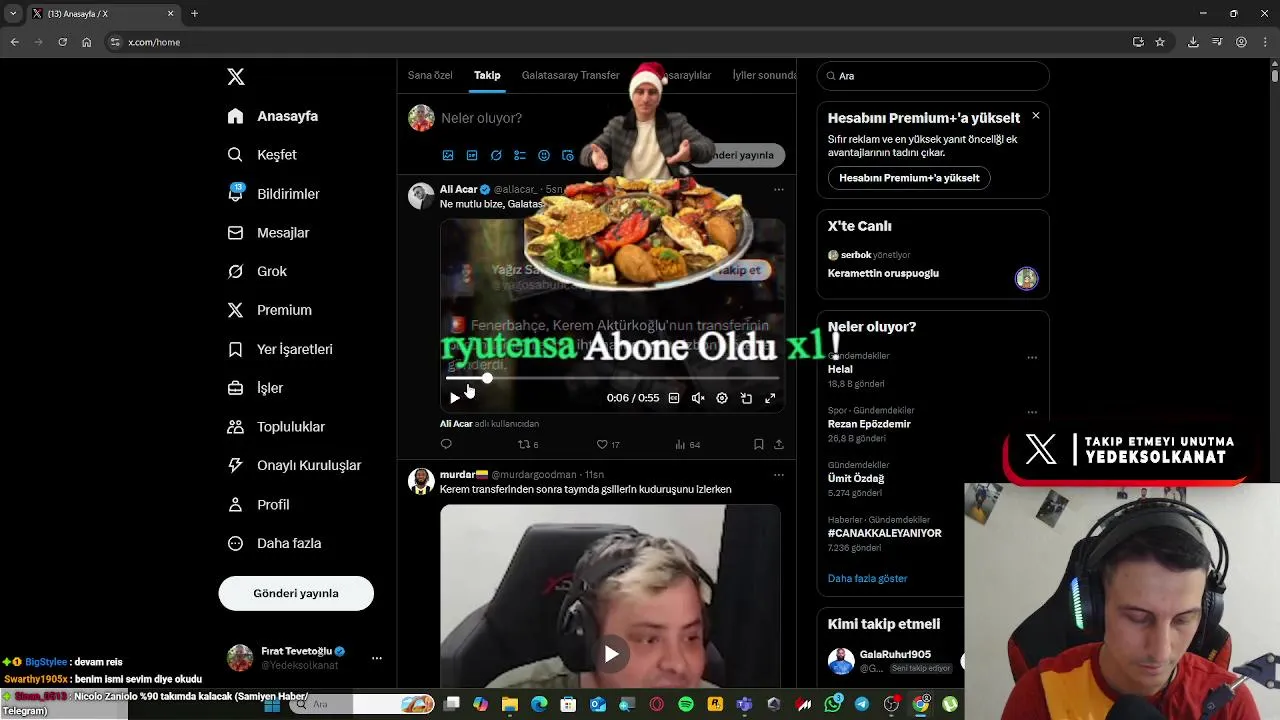Open the Chrome tab search dropdown
This screenshot has width=1280, height=720.
(x=13, y=14)
